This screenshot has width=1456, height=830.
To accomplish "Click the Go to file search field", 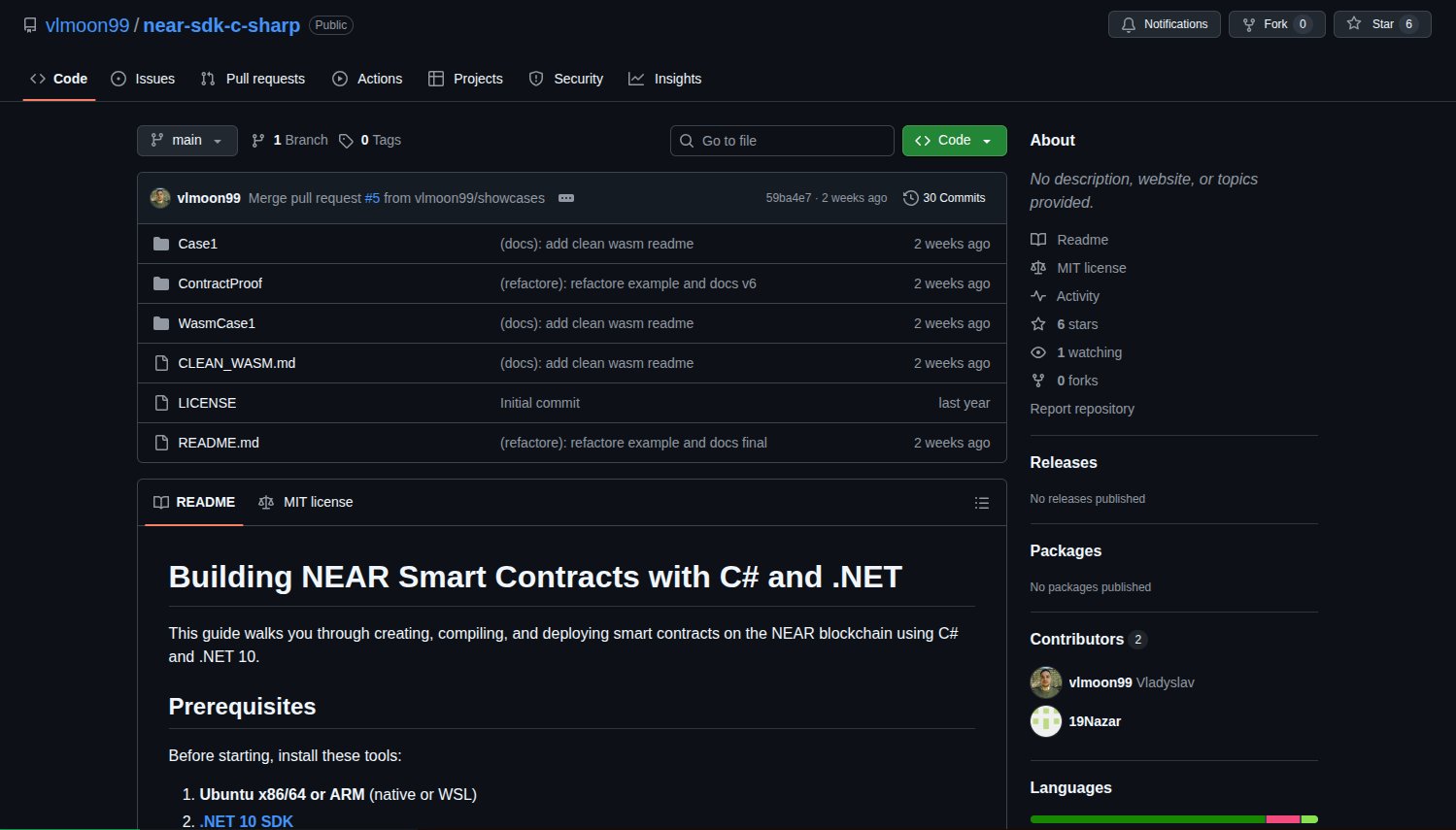I will 782,141.
